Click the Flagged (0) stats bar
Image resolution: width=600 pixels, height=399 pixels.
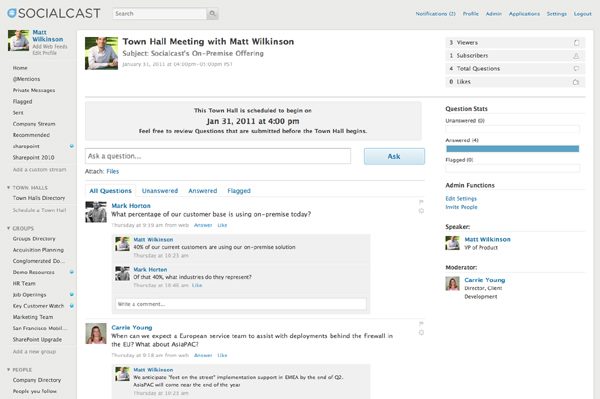[x=512, y=168]
